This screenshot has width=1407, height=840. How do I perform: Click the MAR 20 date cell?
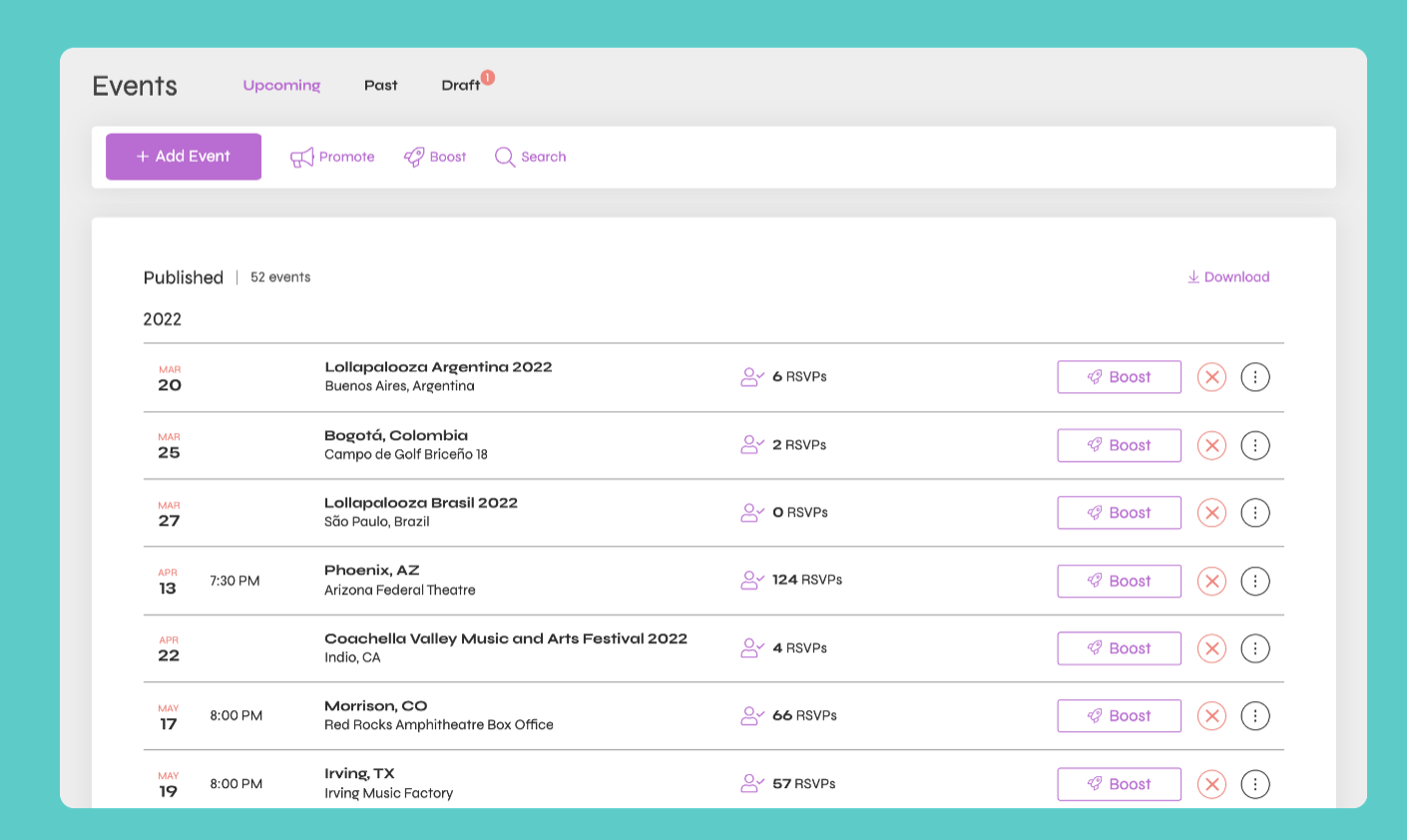point(170,378)
